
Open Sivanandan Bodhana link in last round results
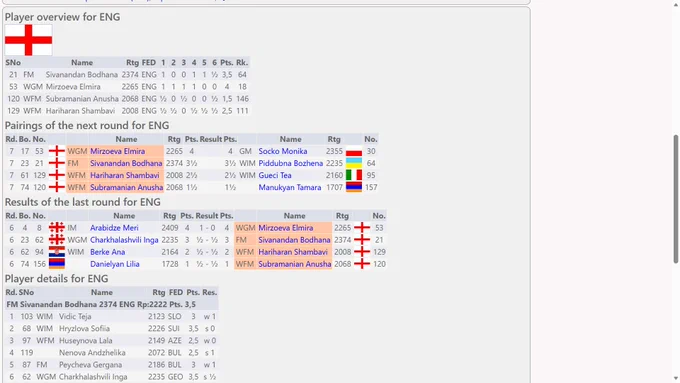point(294,240)
